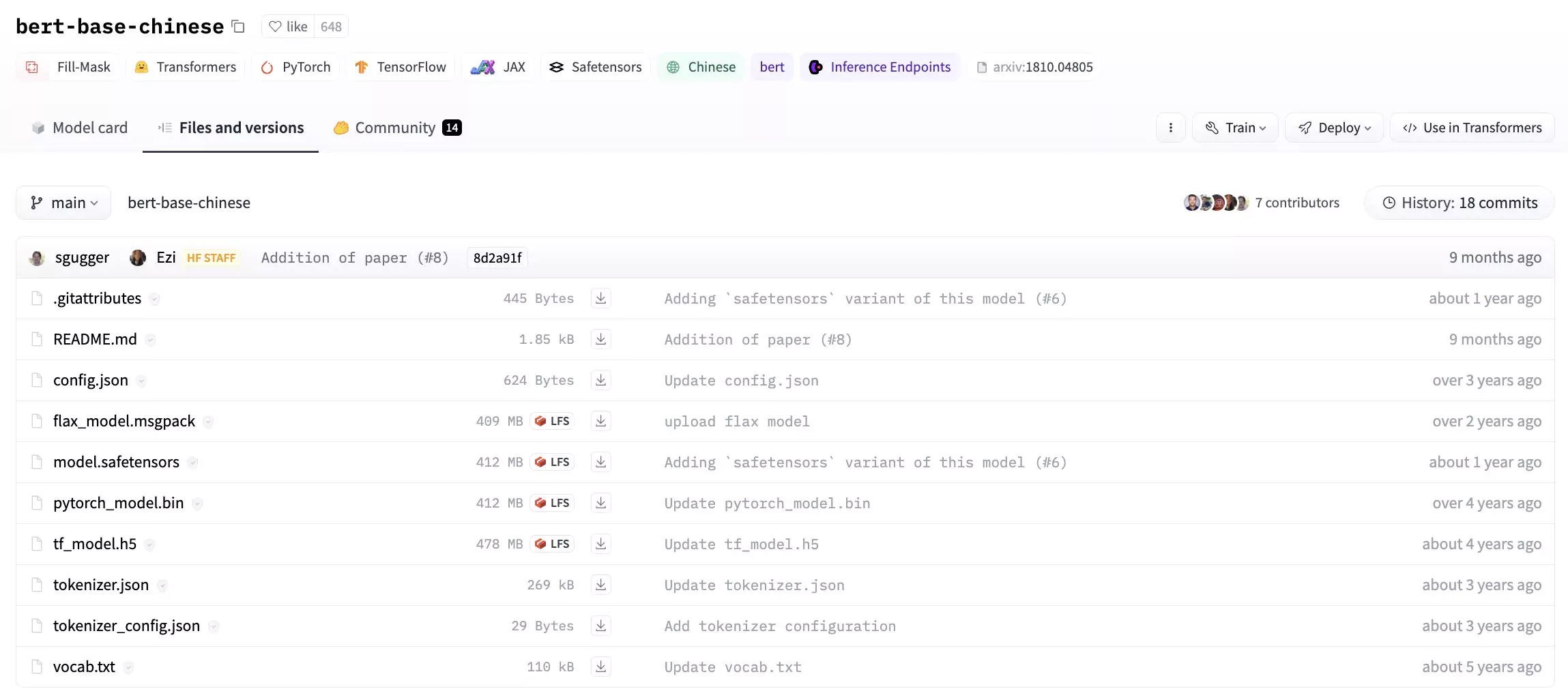The image size is (1568, 700).
Task: Switch to the Model card tab
Action: click(79, 128)
